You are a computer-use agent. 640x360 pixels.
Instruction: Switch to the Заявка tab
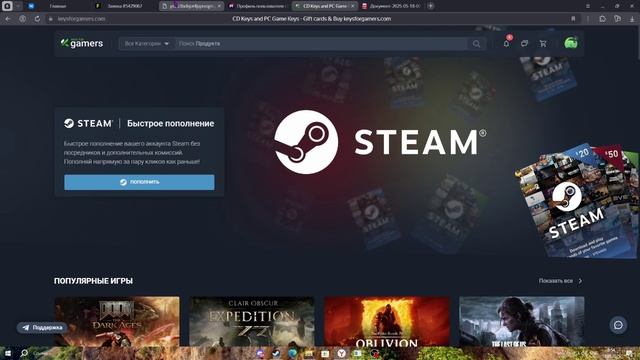pyautogui.click(x=124, y=6)
